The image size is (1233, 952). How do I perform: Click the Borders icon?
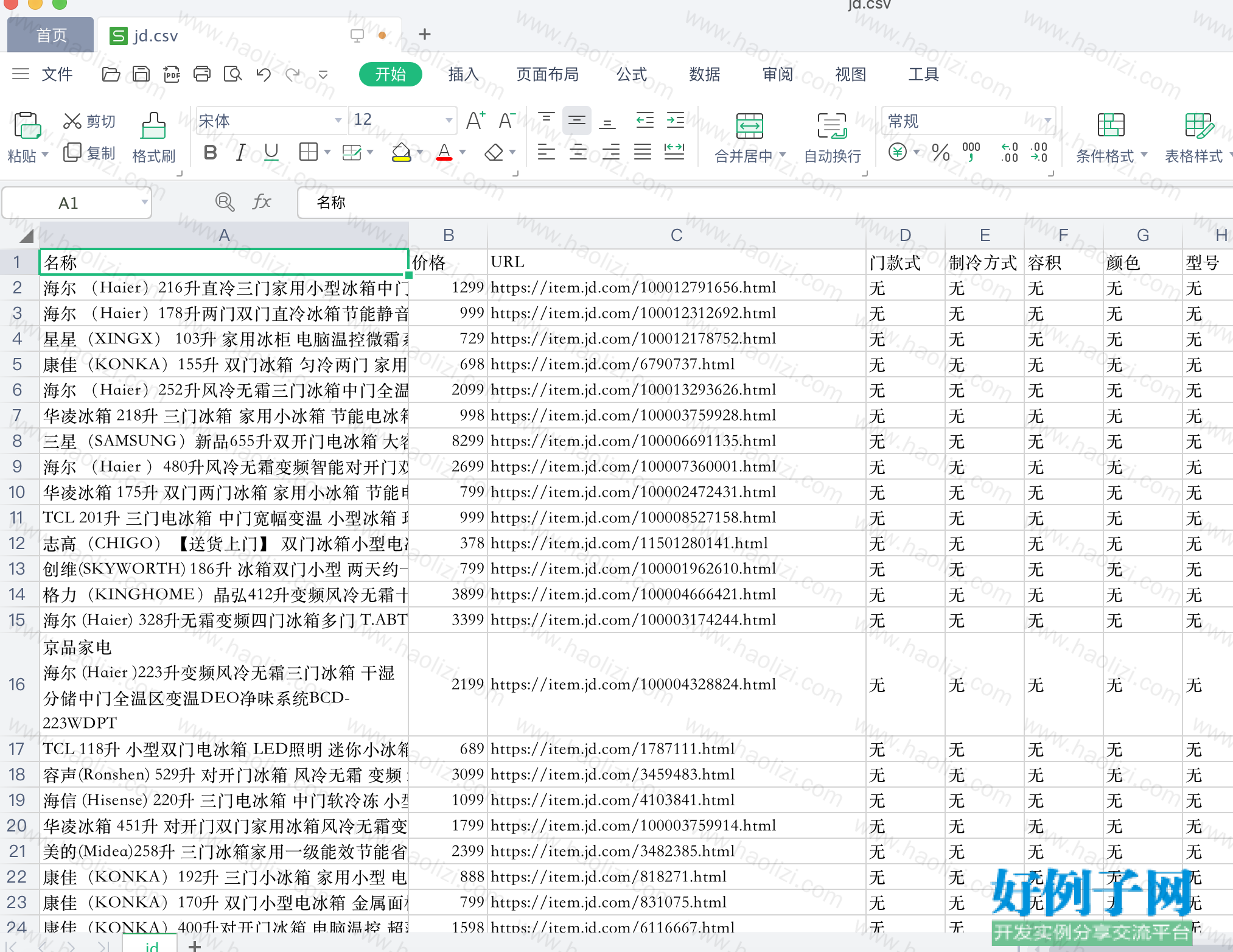tap(309, 152)
